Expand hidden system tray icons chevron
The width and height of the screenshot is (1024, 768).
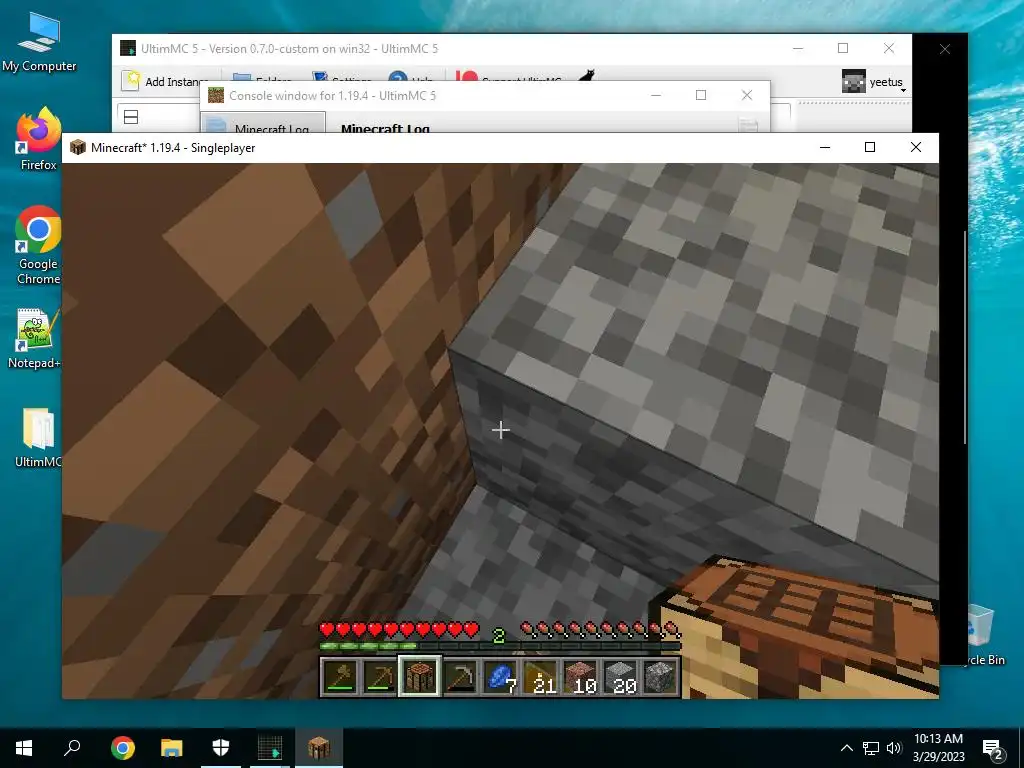pyautogui.click(x=846, y=748)
